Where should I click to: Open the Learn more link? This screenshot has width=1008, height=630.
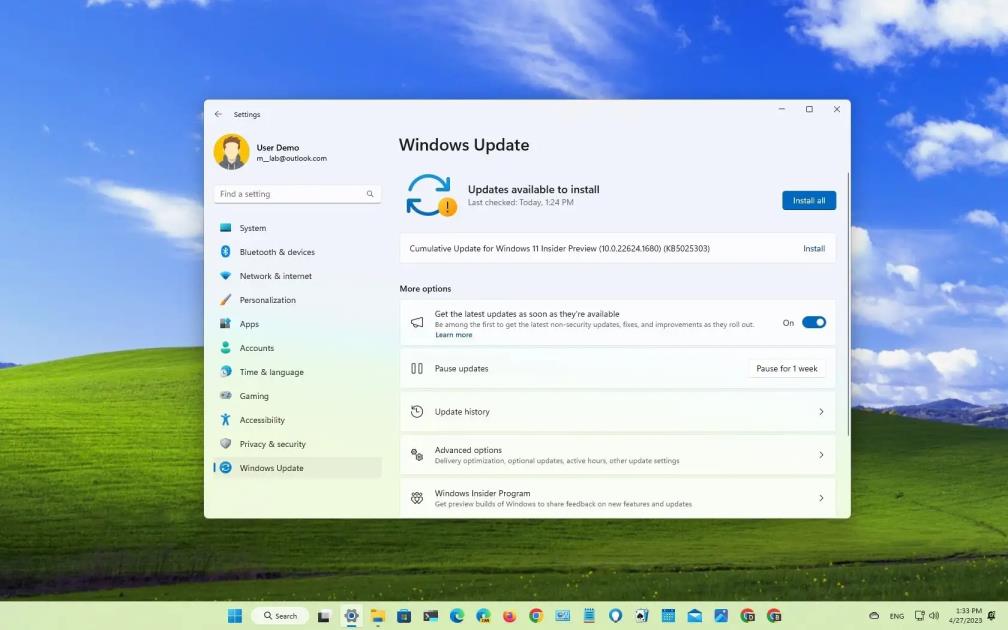coord(453,334)
